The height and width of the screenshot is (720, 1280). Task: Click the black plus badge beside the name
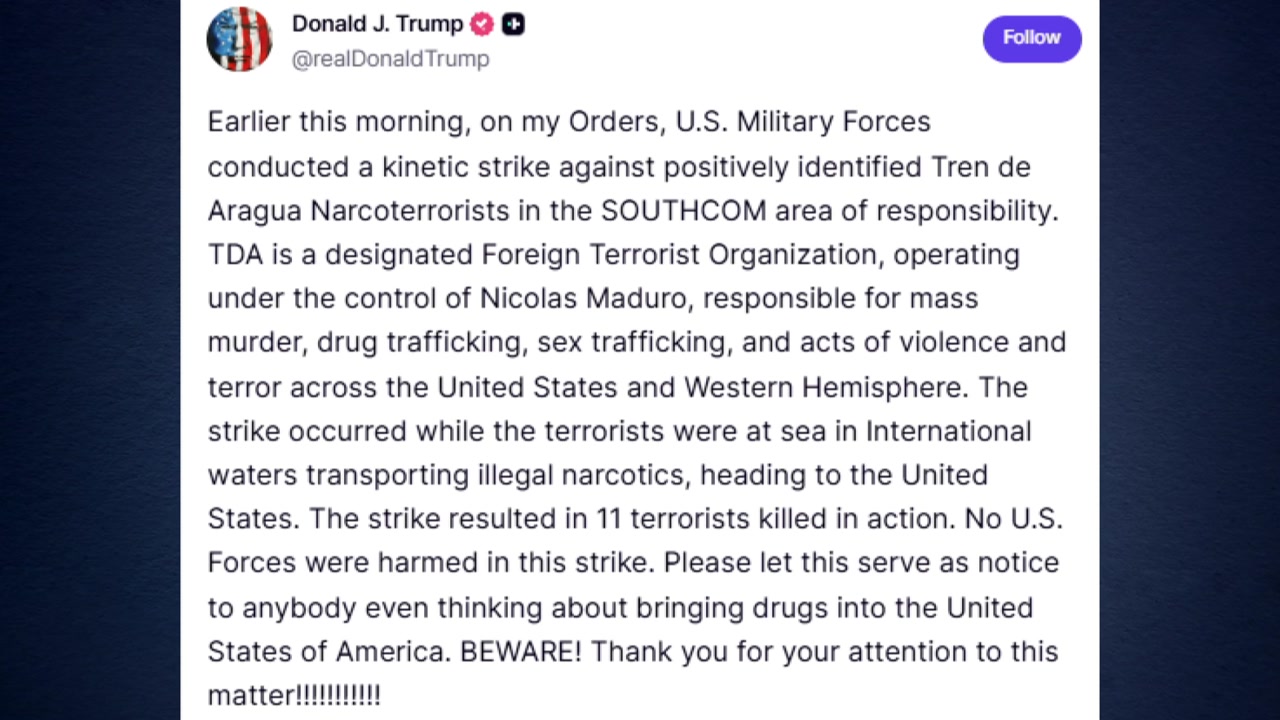pyautogui.click(x=513, y=24)
